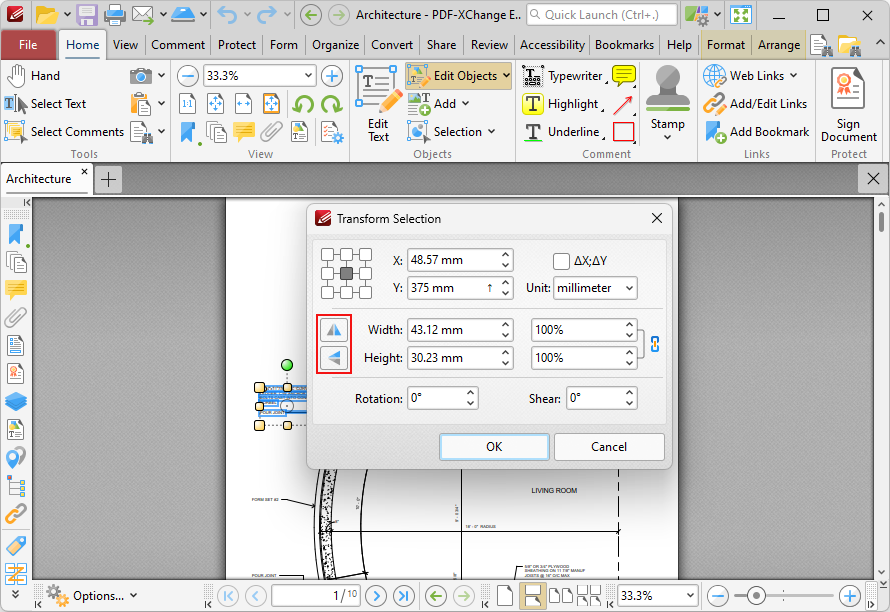Activate the Select Text tool

[45, 104]
